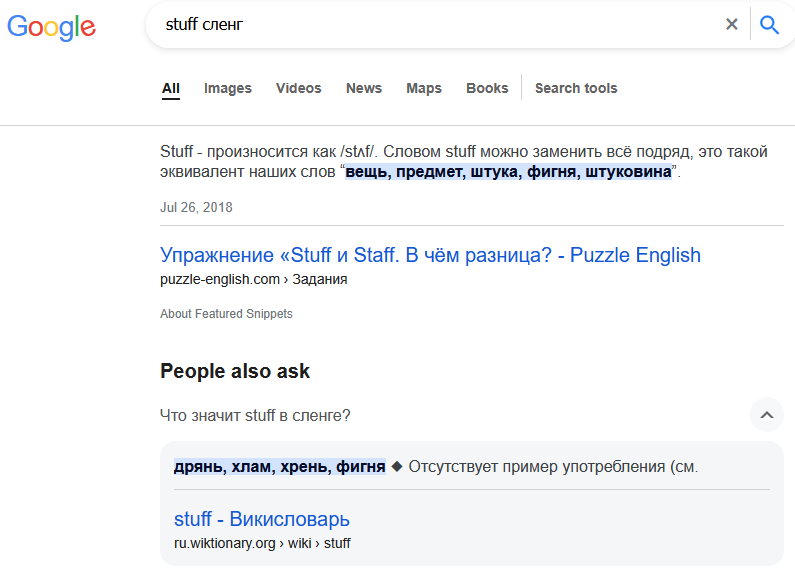Viewport: 795px width, 577px height.
Task: Click ru.wiktionary.org breadcrumb URL
Action: pos(262,543)
